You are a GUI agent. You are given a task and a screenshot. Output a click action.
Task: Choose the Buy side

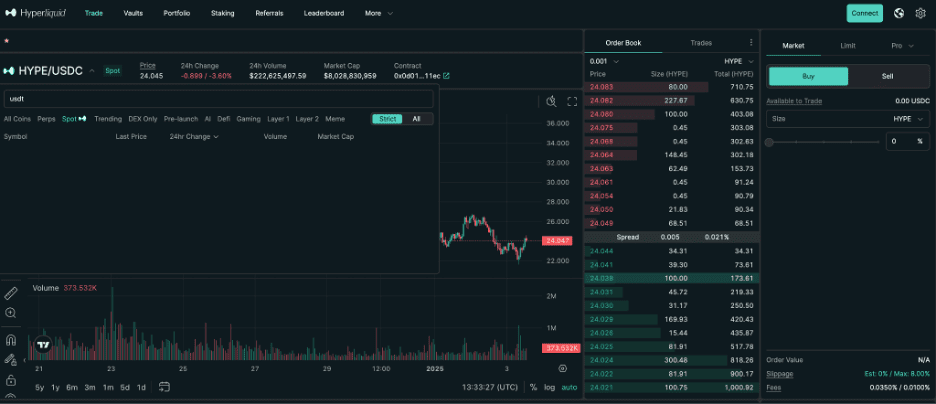click(x=808, y=76)
